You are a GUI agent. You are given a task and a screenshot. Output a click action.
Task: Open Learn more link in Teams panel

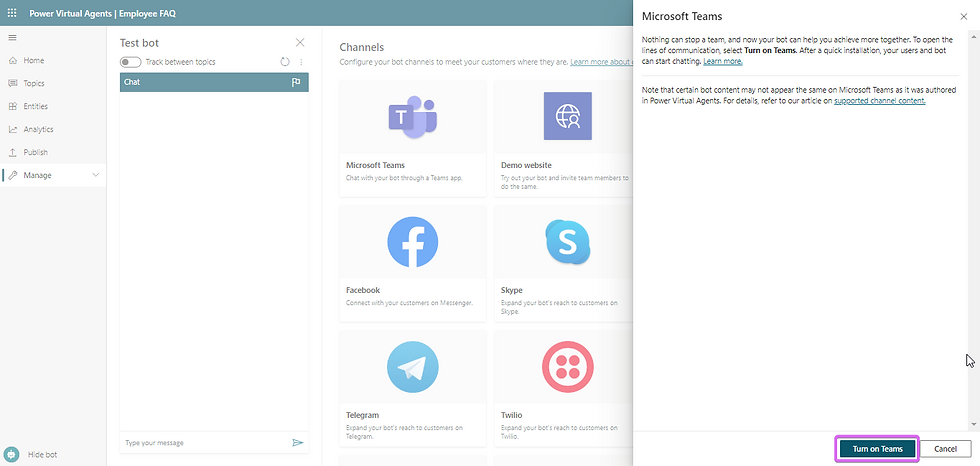click(723, 62)
